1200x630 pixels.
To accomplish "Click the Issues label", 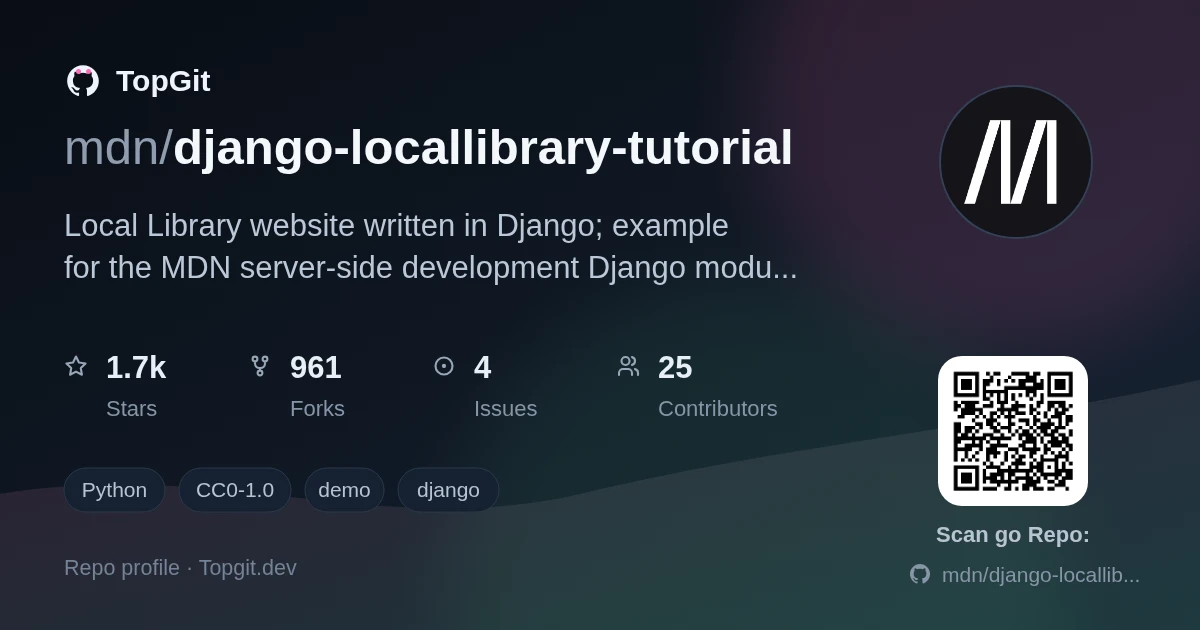I will (505, 408).
